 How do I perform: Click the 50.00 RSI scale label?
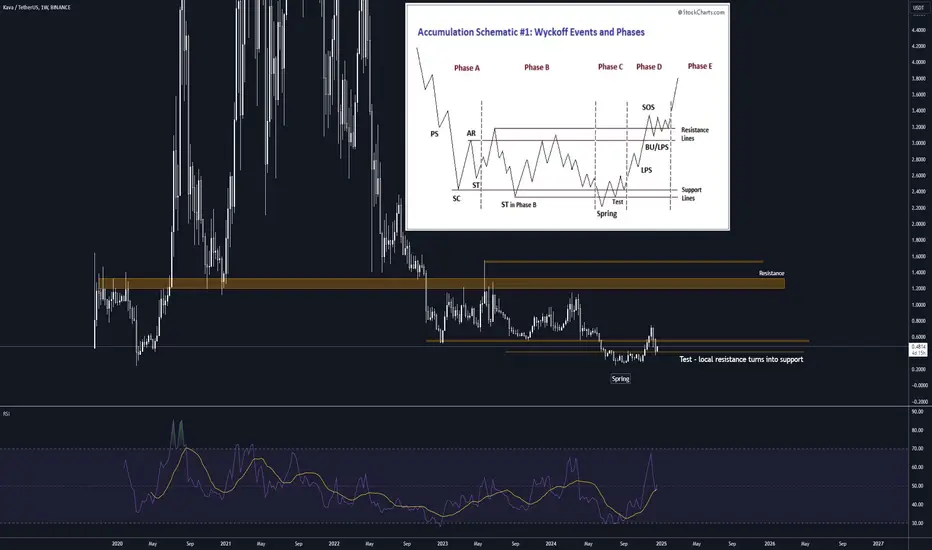[x=918, y=486]
